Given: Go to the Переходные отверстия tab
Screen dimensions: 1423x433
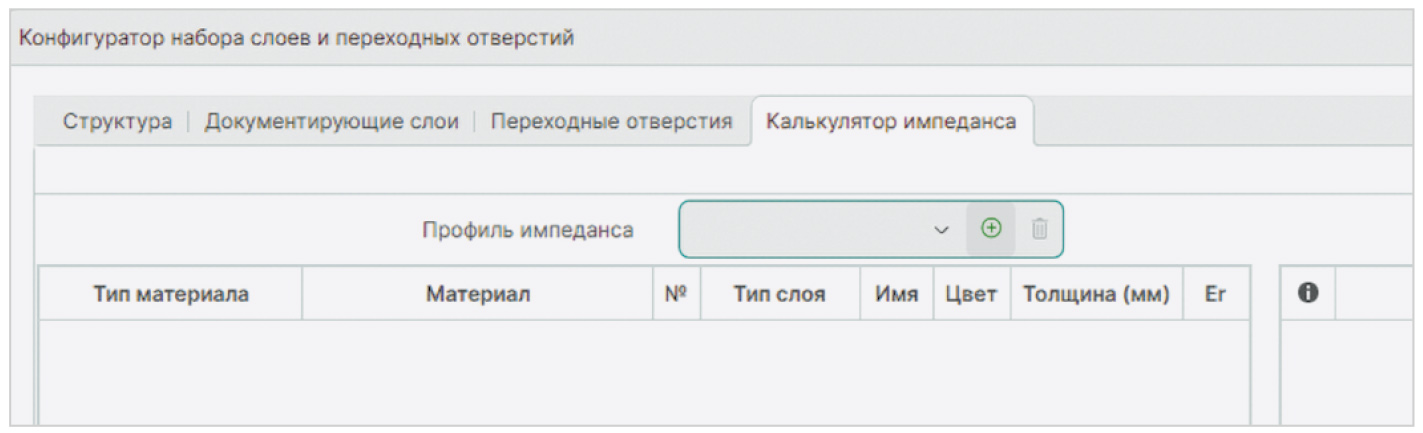Looking at the screenshot, I should tap(612, 122).
